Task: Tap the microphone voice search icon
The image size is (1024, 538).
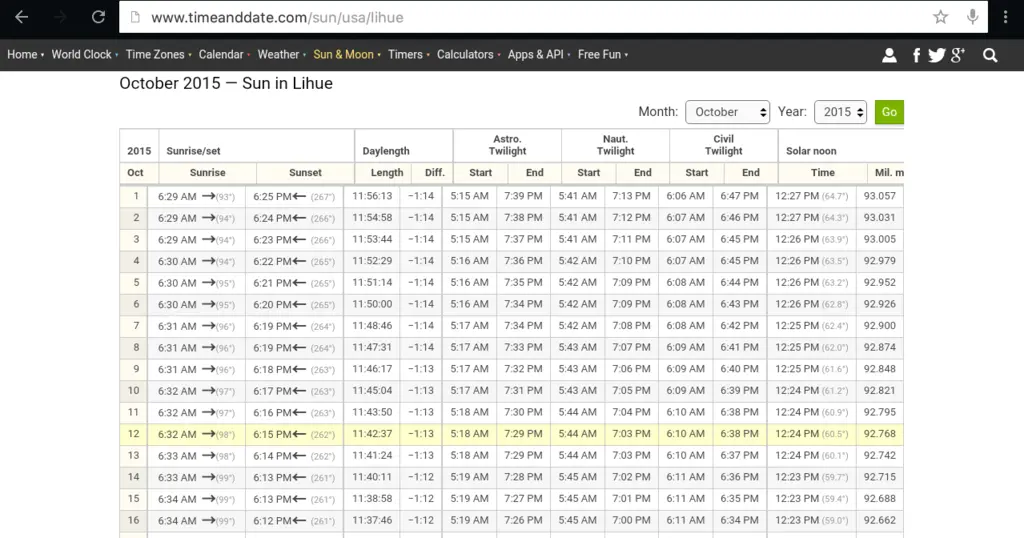Action: [x=972, y=17]
